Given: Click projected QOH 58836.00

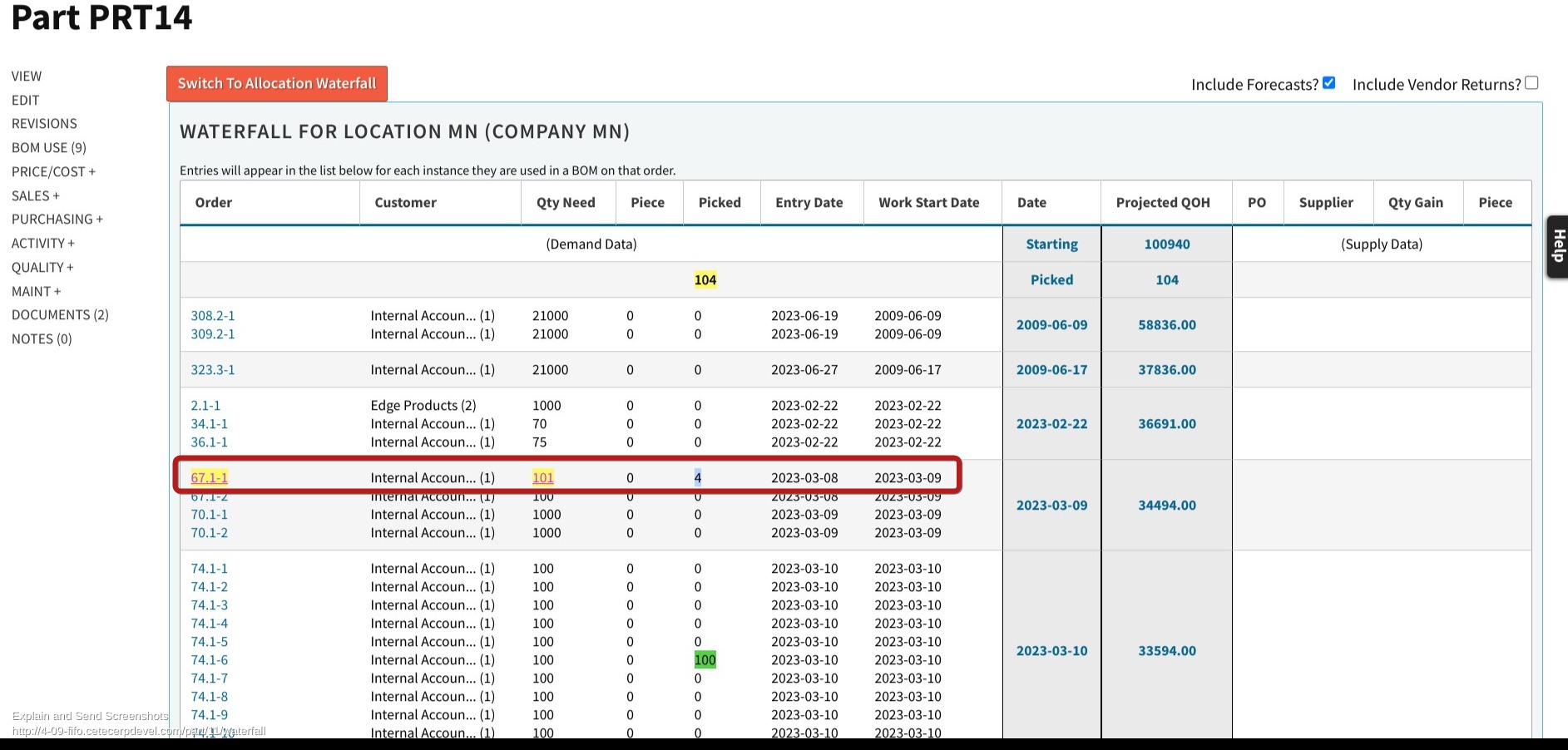Looking at the screenshot, I should tap(1167, 325).
